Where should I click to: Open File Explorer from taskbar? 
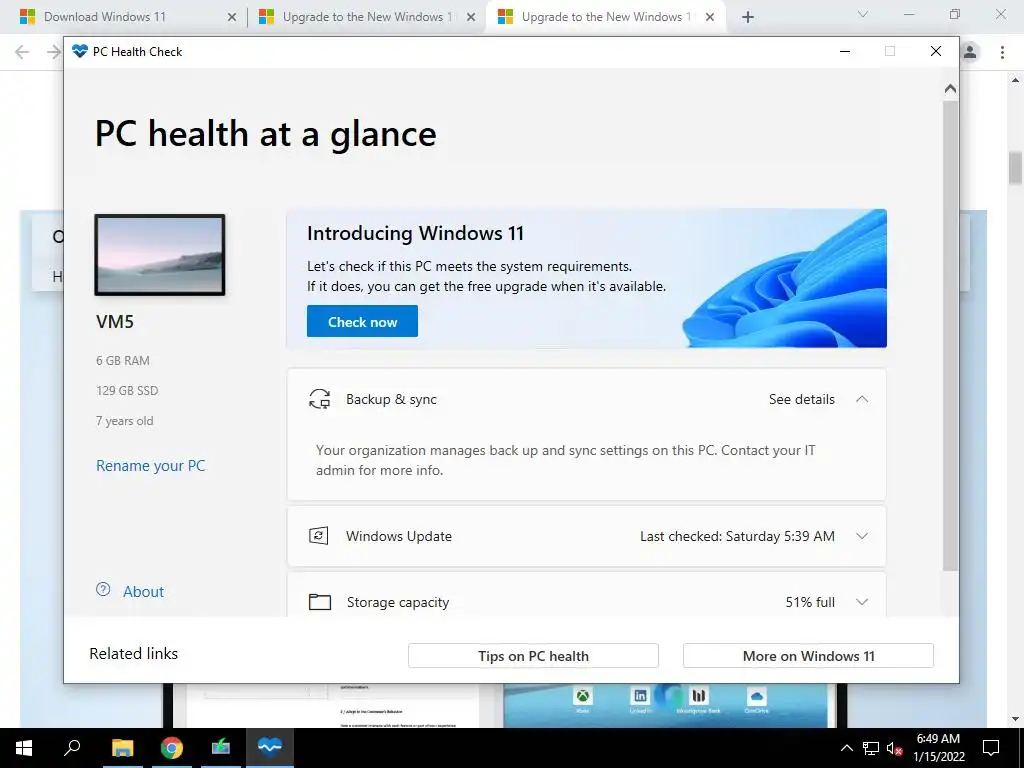coord(123,748)
